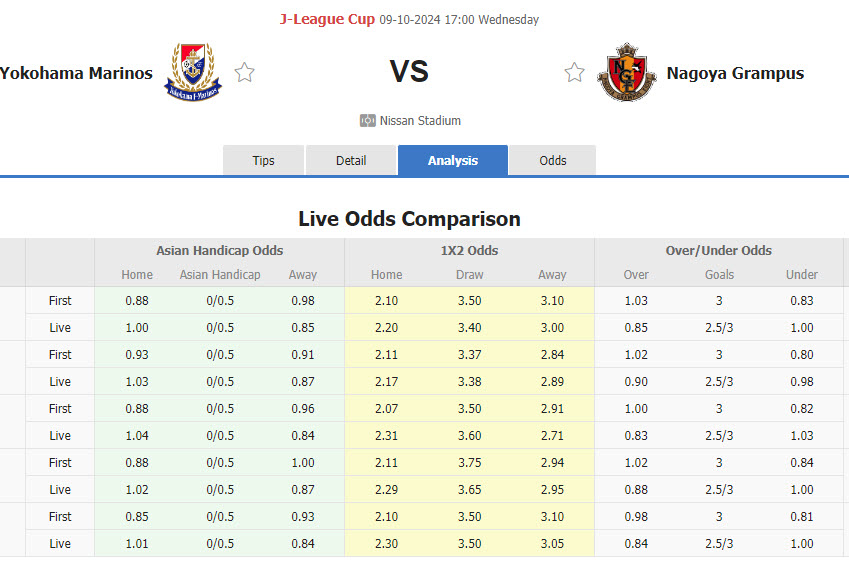The height and width of the screenshot is (566, 849).
Task: Click under odds 0.84
Action: [x=802, y=463]
